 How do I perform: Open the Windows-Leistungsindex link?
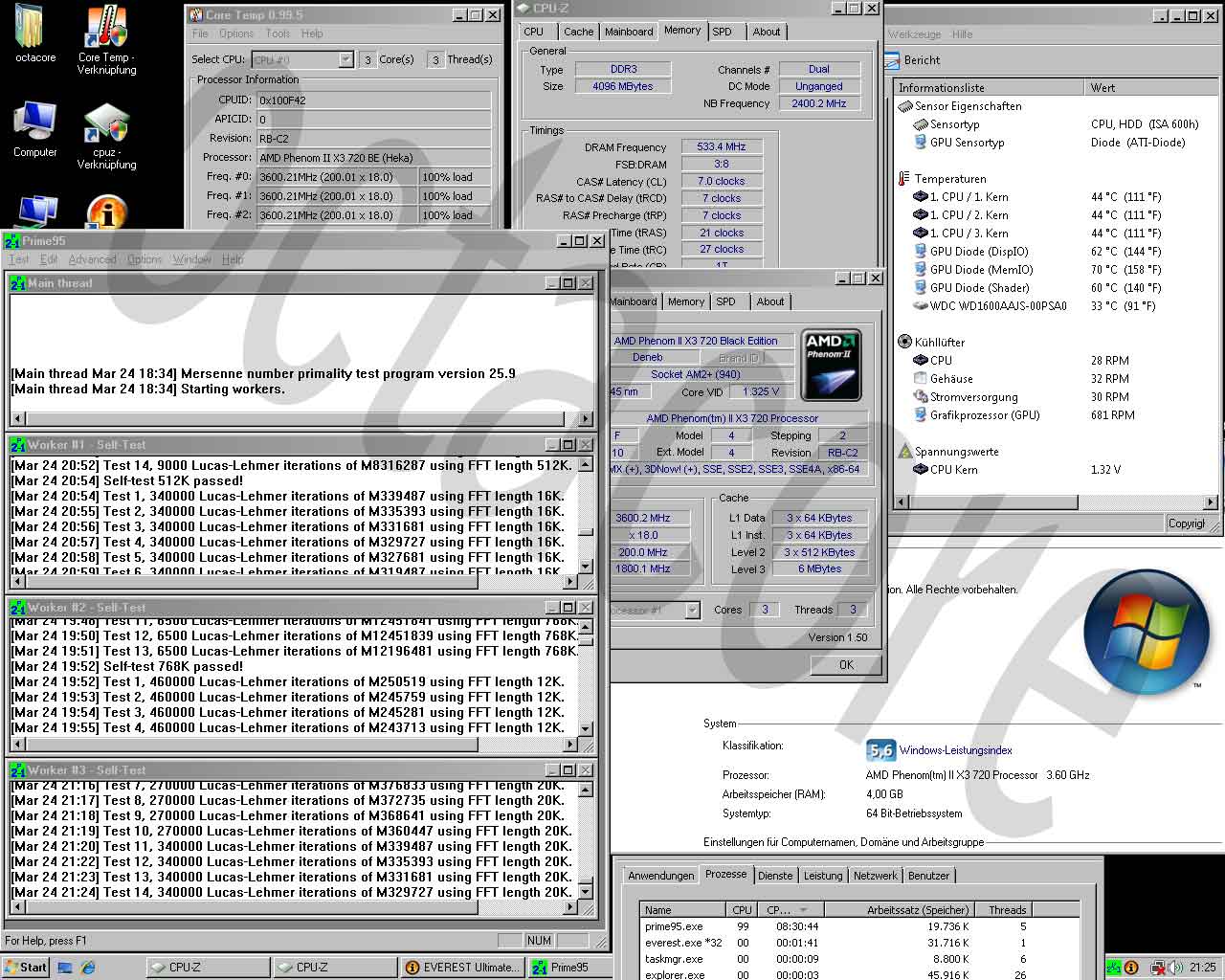pos(955,751)
